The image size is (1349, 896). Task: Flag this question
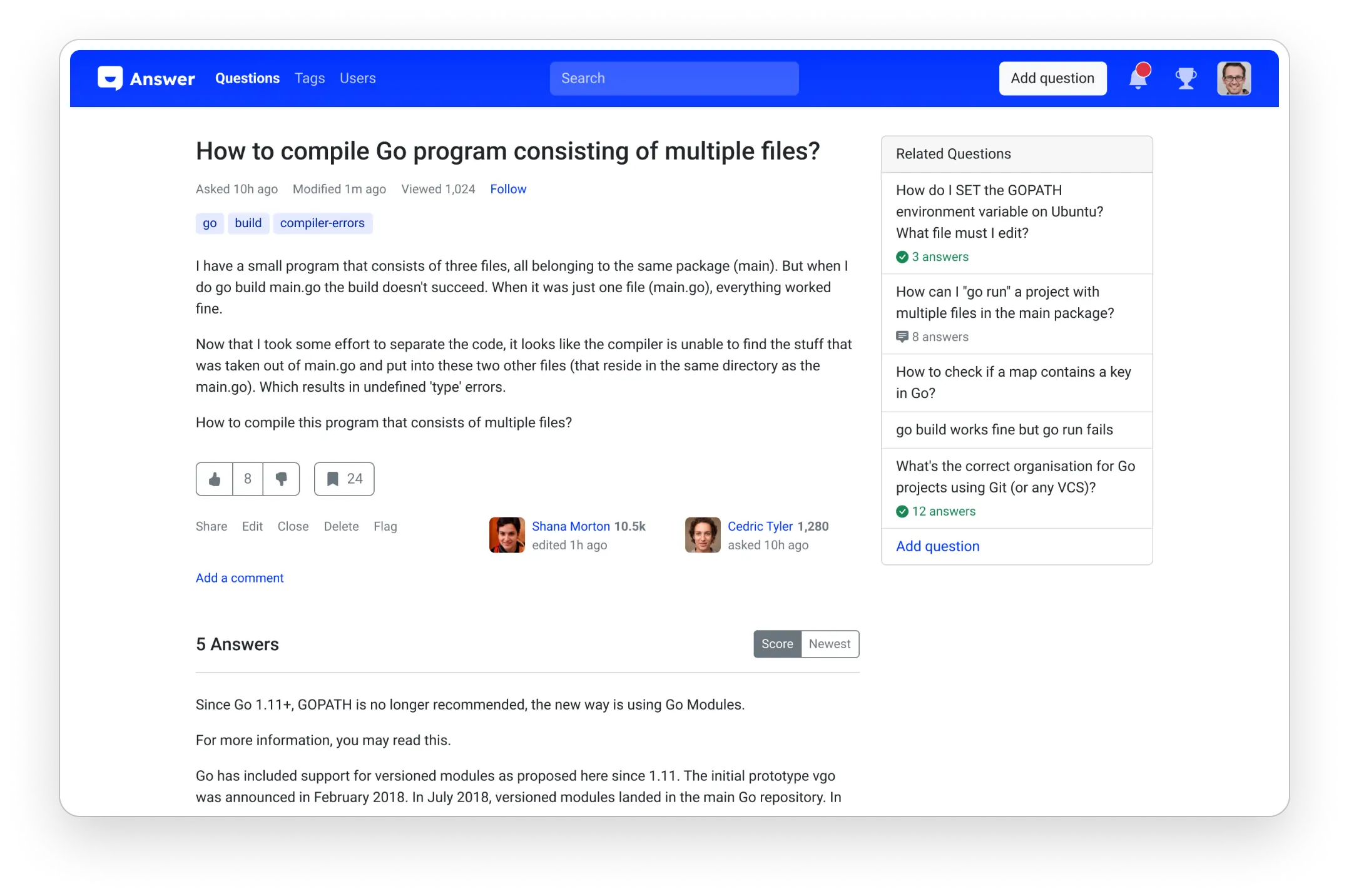[385, 526]
